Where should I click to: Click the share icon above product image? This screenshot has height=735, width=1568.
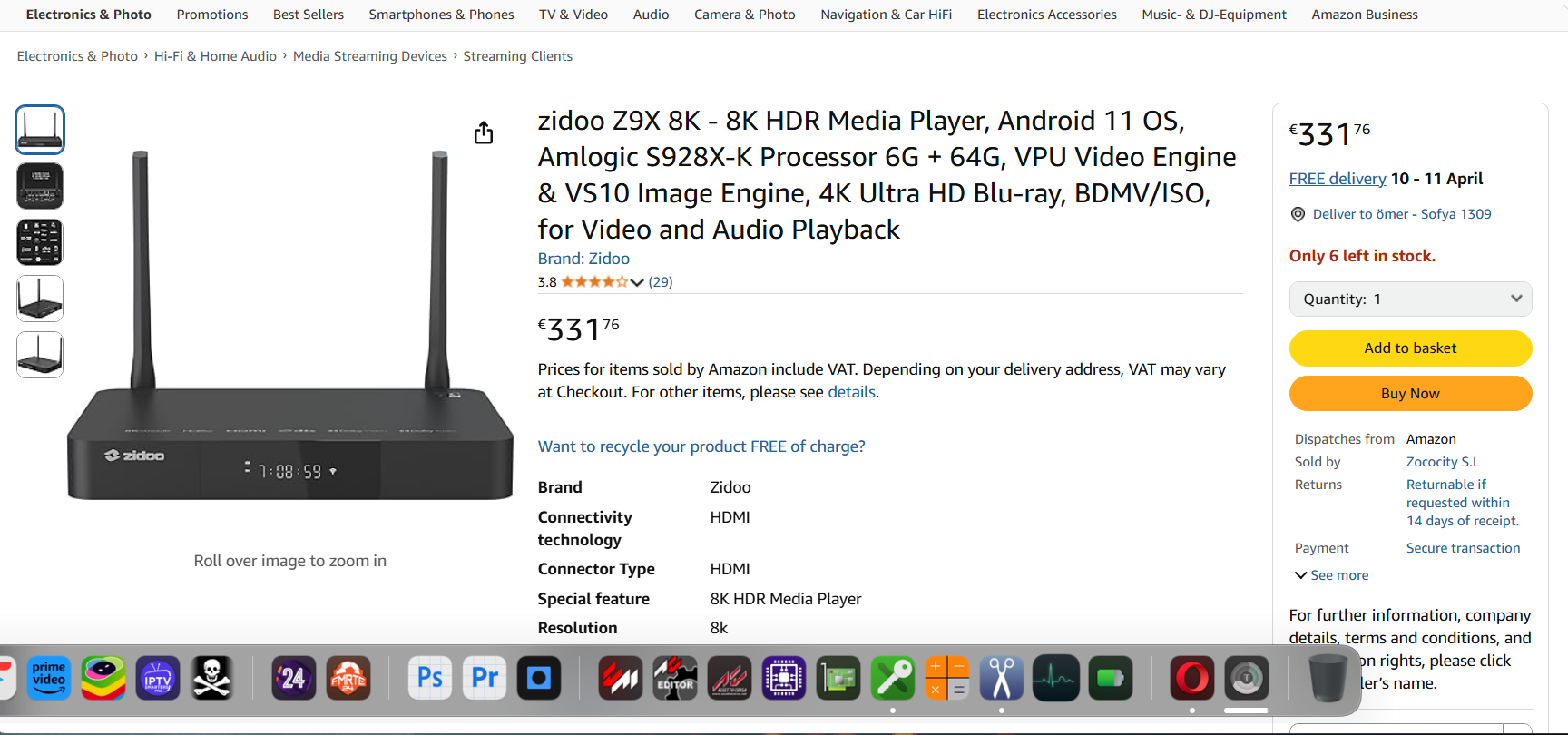click(484, 132)
